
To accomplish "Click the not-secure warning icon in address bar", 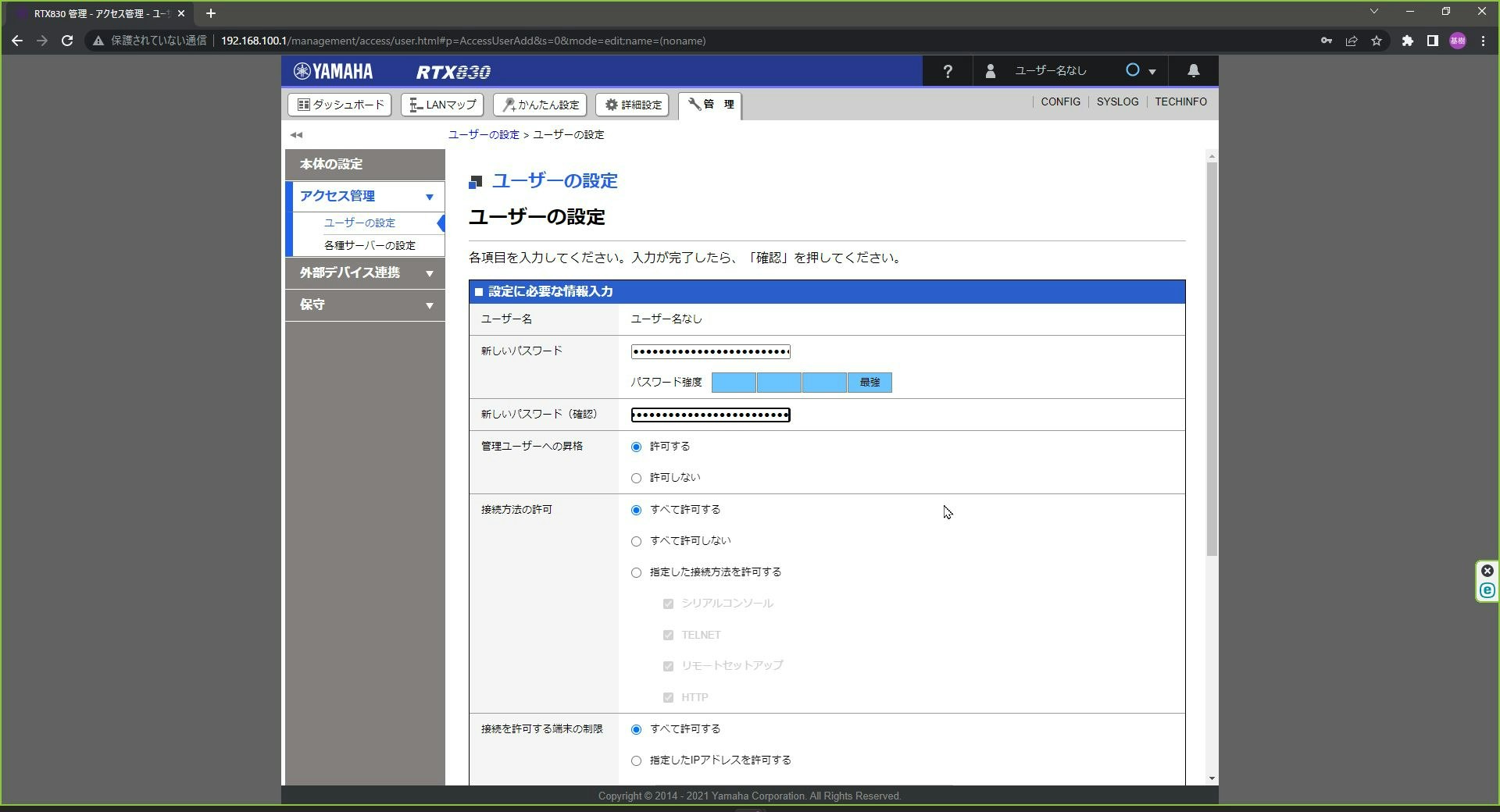I will (98, 41).
